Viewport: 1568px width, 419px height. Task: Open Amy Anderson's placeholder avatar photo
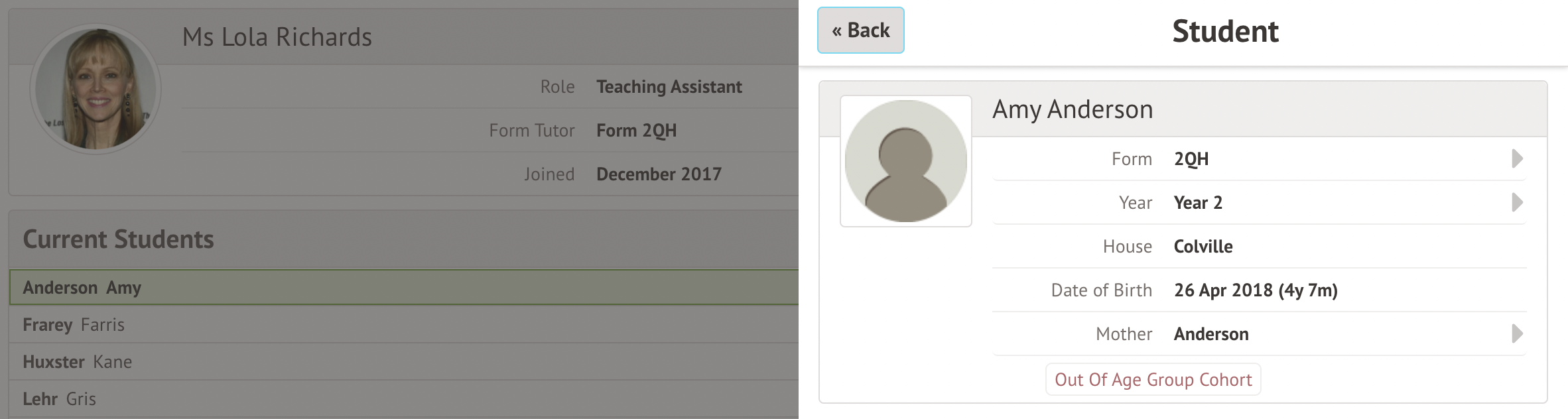coord(905,161)
